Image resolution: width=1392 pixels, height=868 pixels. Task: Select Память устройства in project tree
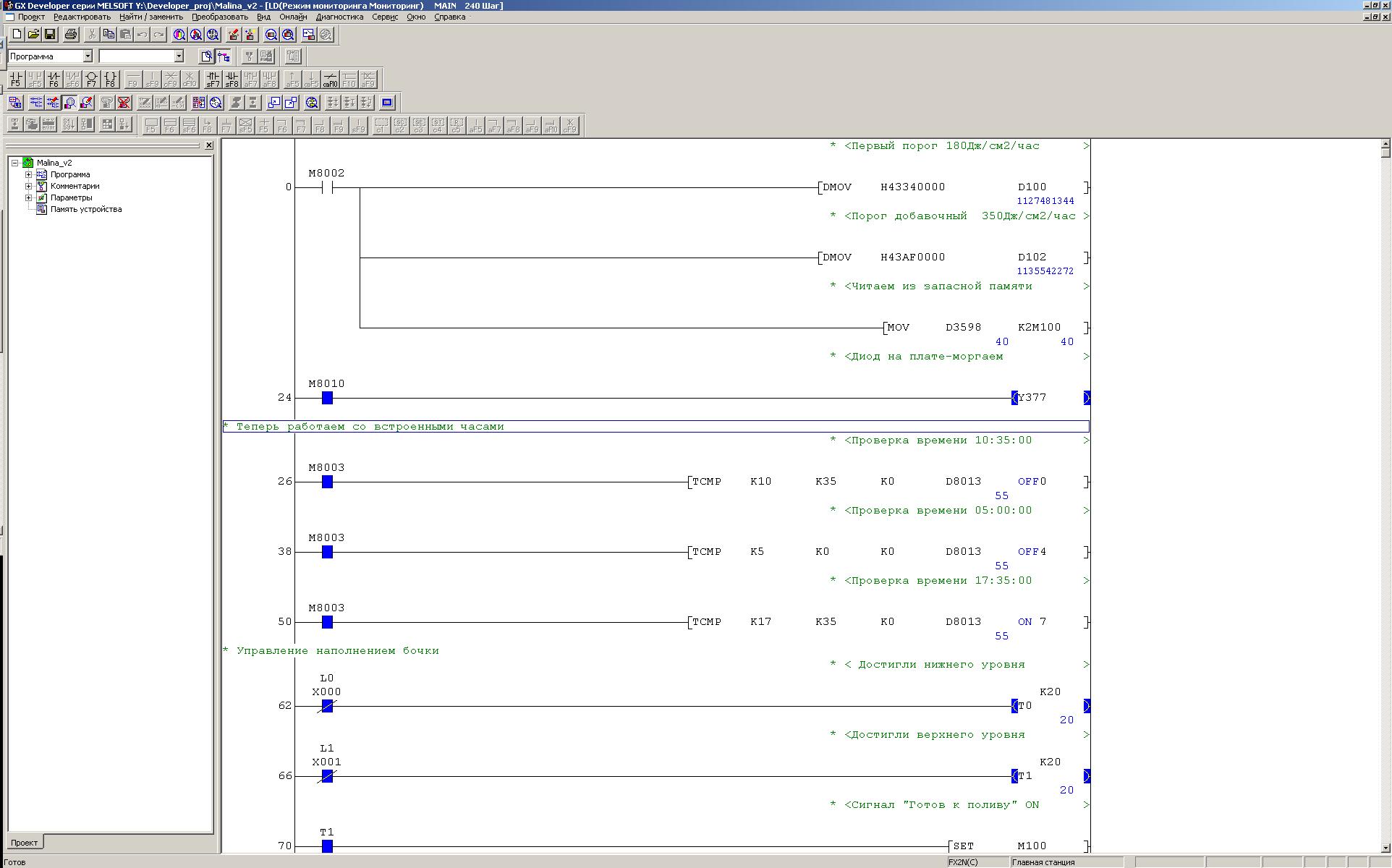85,209
